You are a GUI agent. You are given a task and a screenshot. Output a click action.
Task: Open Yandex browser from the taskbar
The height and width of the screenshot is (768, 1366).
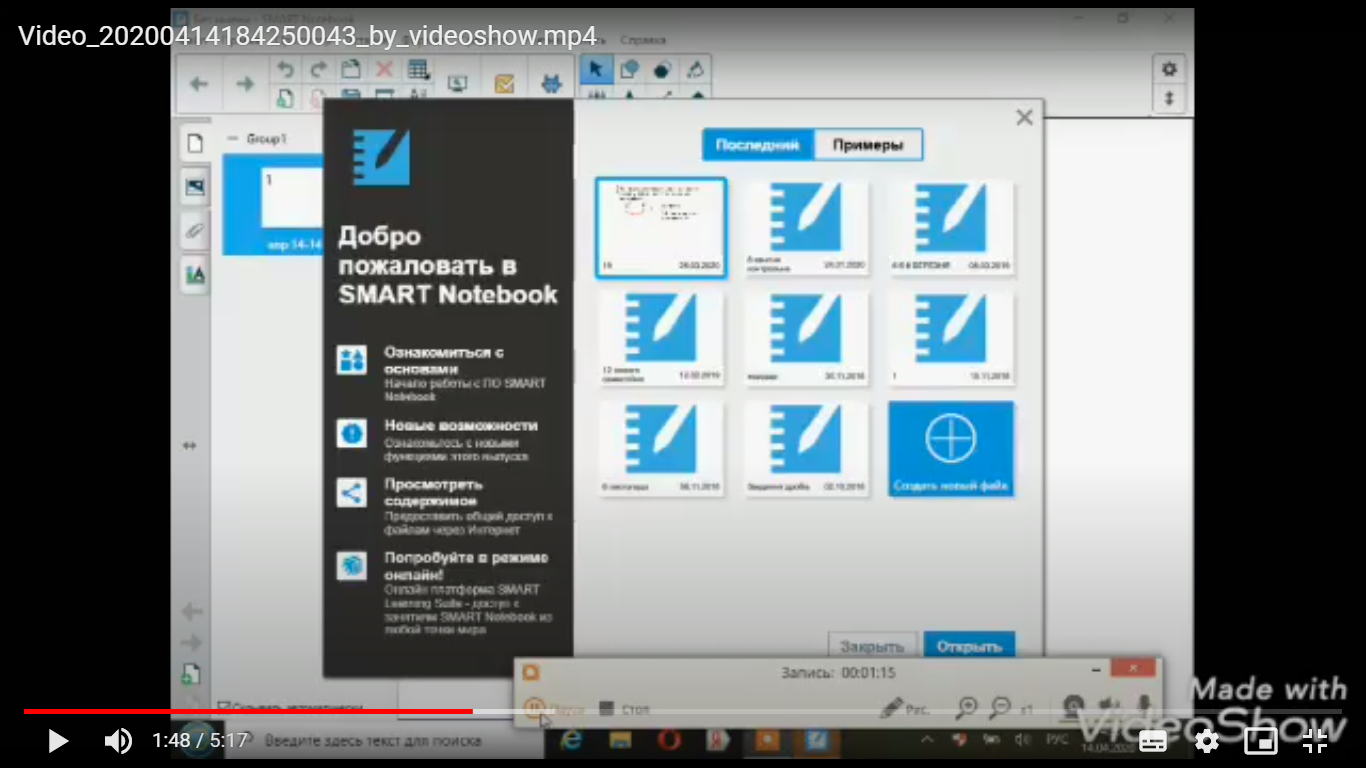coord(718,741)
